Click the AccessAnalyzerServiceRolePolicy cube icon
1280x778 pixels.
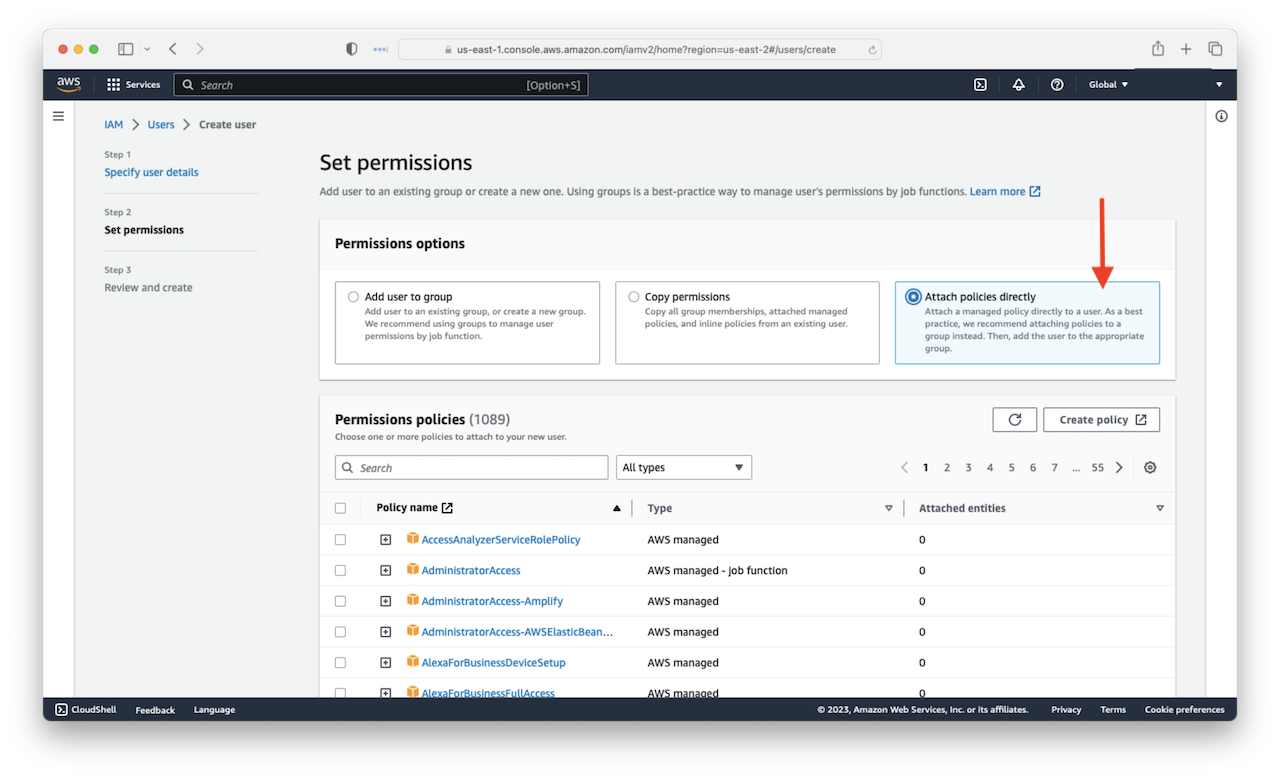point(413,539)
